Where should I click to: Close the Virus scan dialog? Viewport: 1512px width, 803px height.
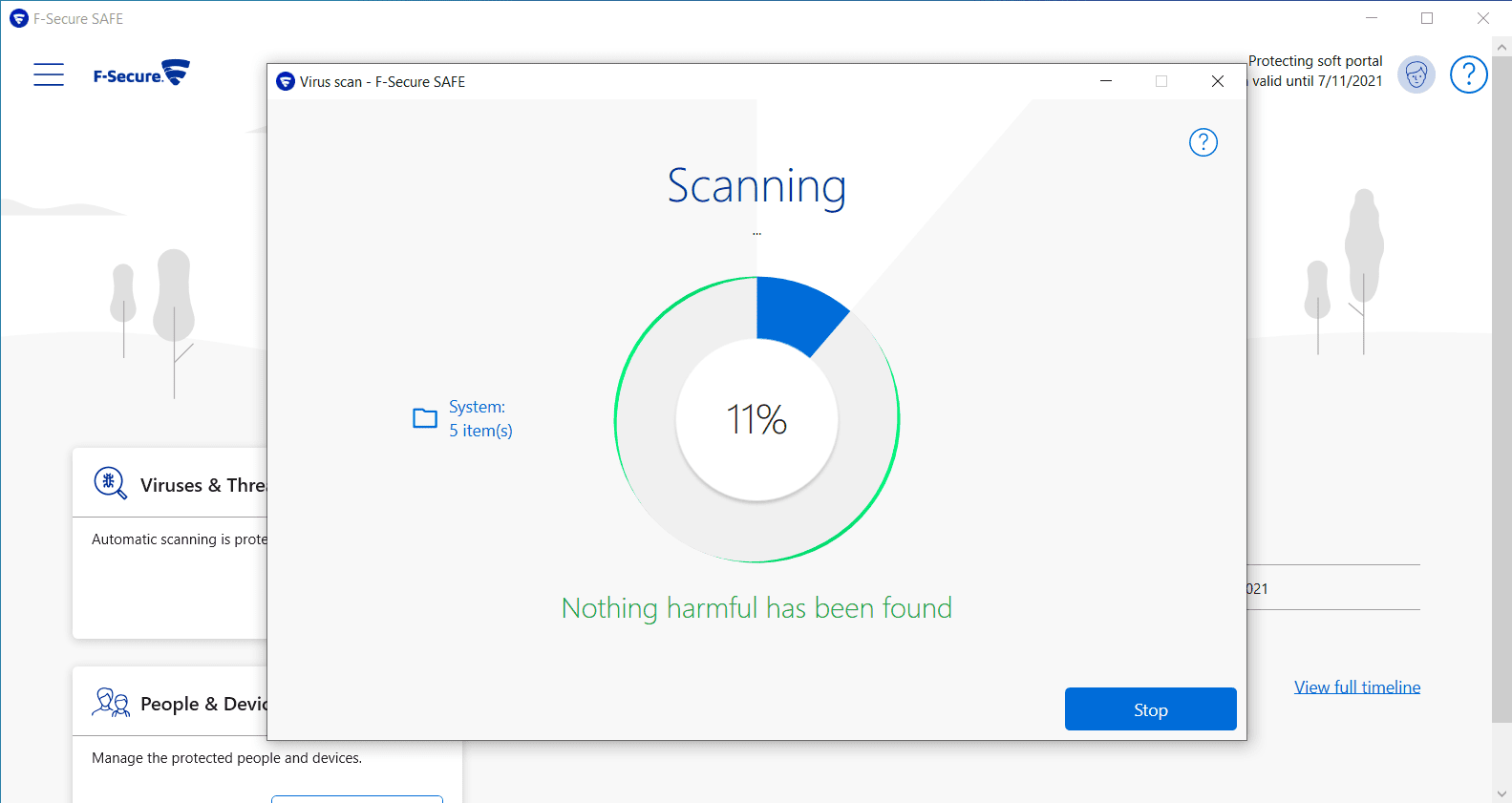point(1218,81)
